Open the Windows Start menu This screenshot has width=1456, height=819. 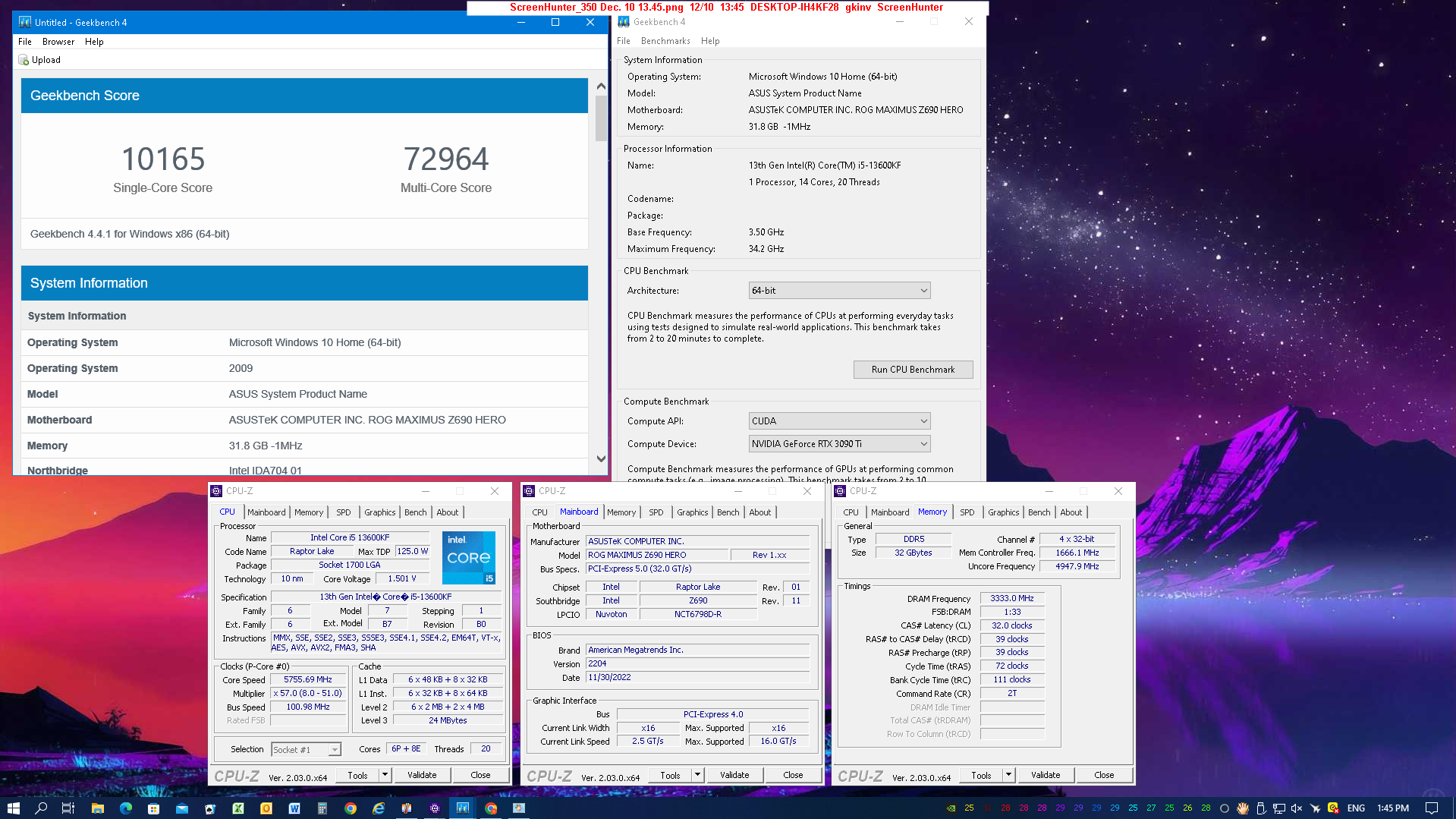pyautogui.click(x=13, y=808)
